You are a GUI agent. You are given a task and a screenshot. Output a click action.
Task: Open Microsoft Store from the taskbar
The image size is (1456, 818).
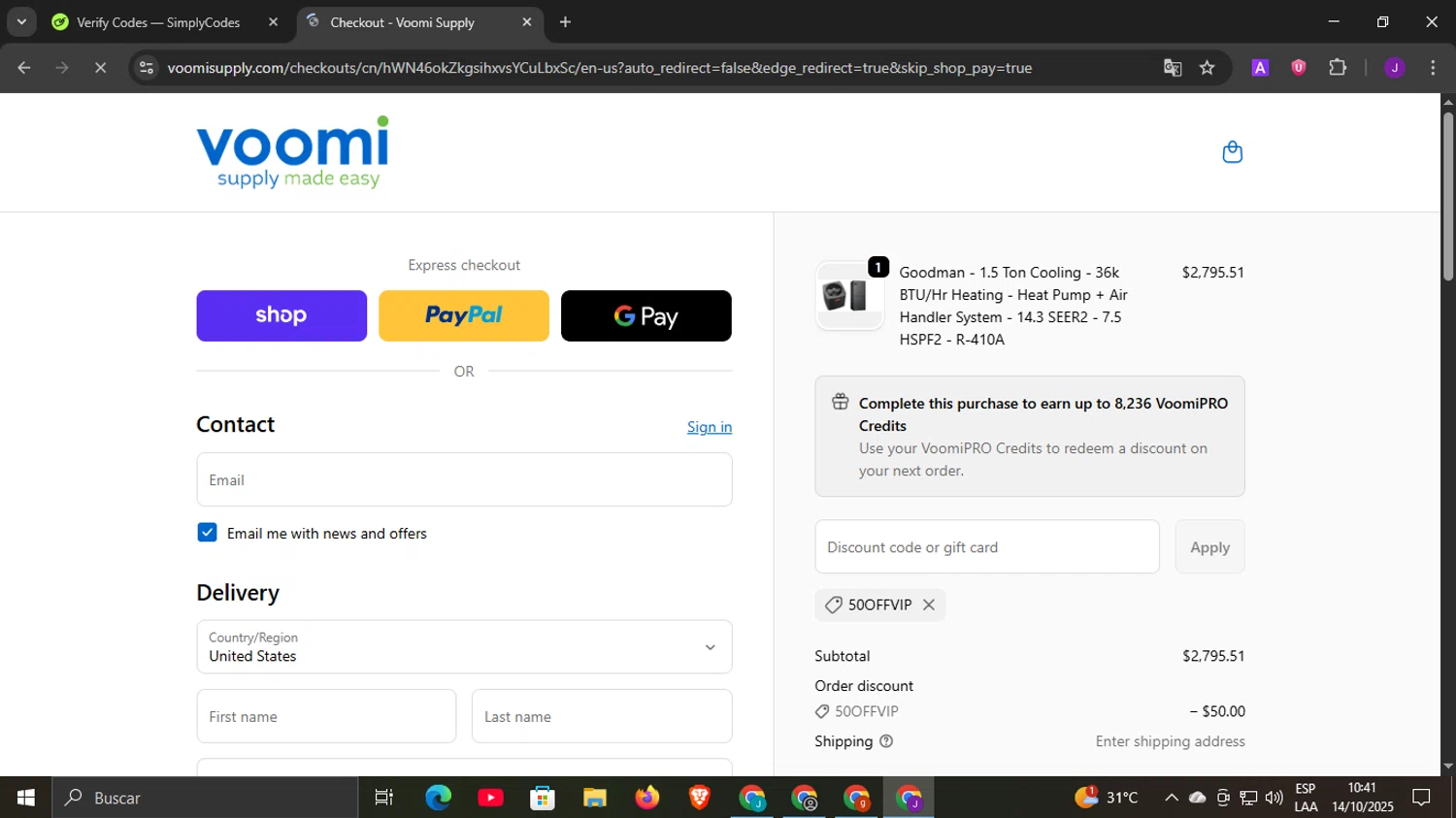click(x=543, y=798)
